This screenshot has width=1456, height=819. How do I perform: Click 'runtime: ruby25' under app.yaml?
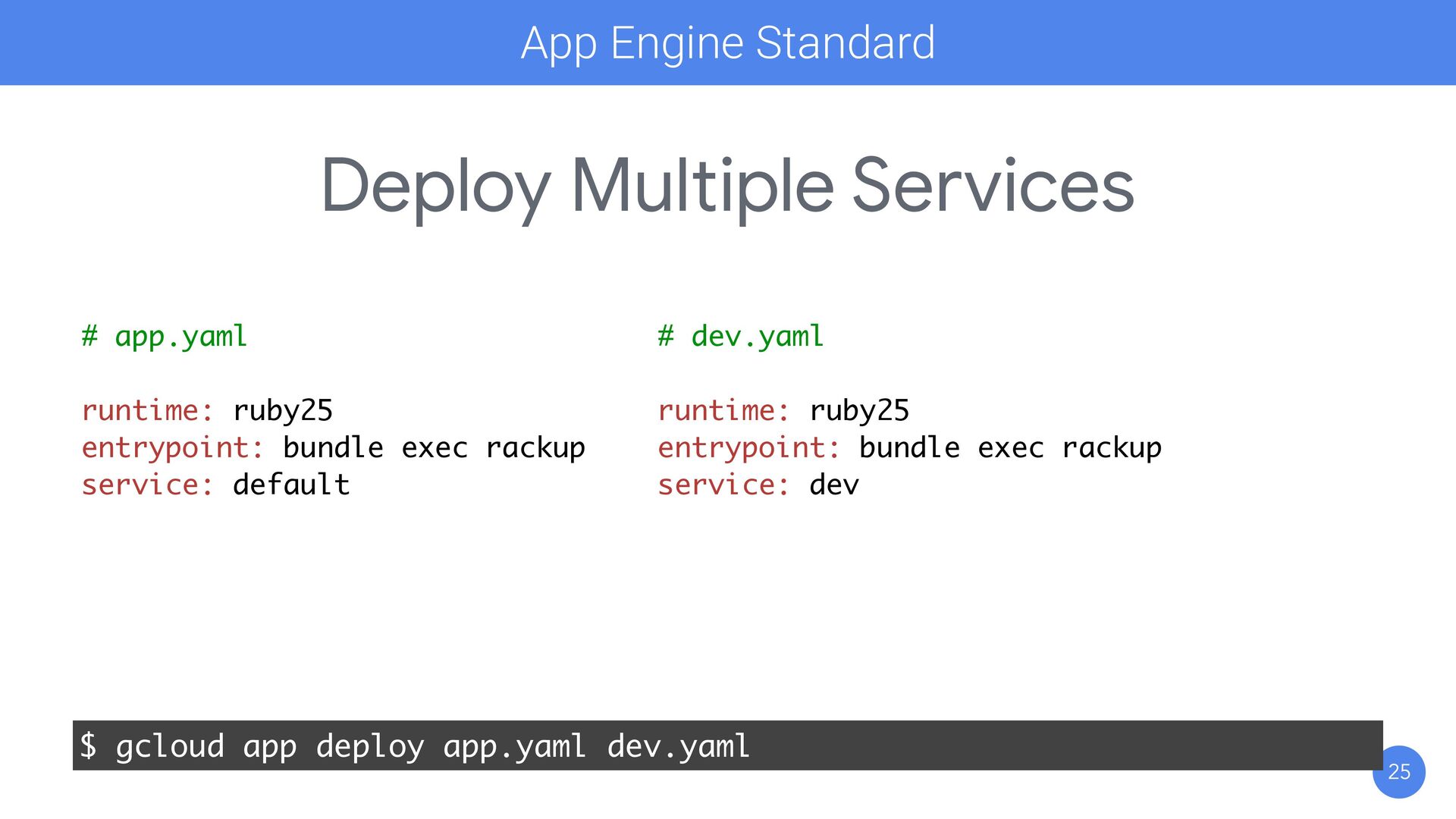click(x=207, y=410)
